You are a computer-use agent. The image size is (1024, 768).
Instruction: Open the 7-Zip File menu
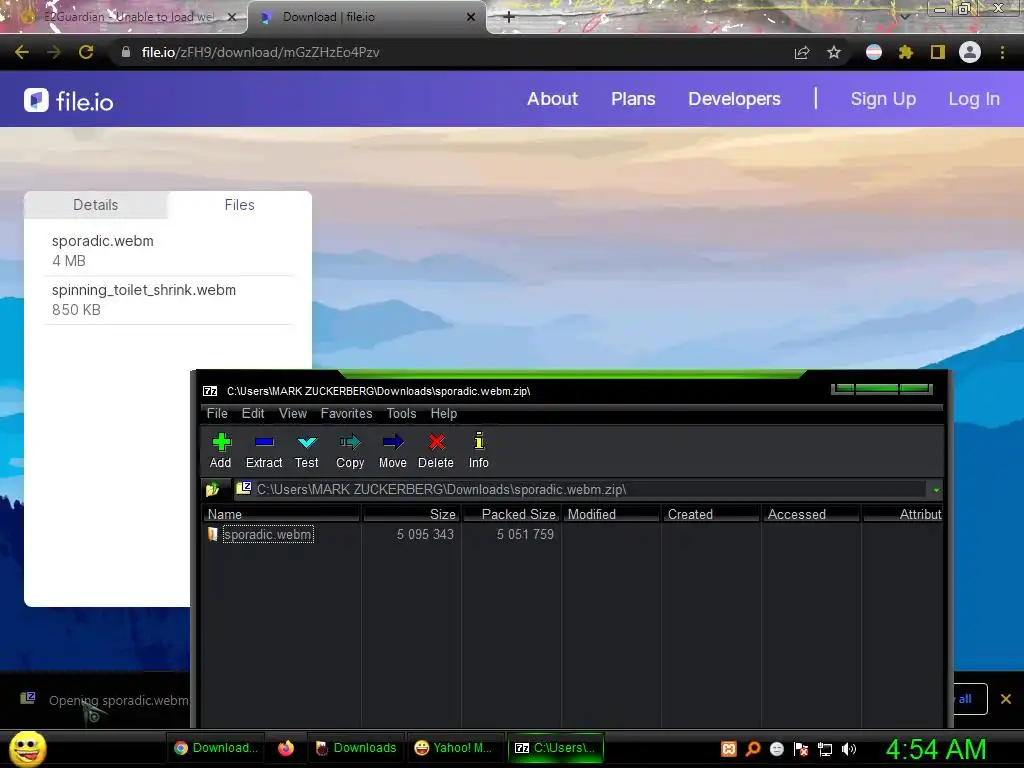point(217,413)
